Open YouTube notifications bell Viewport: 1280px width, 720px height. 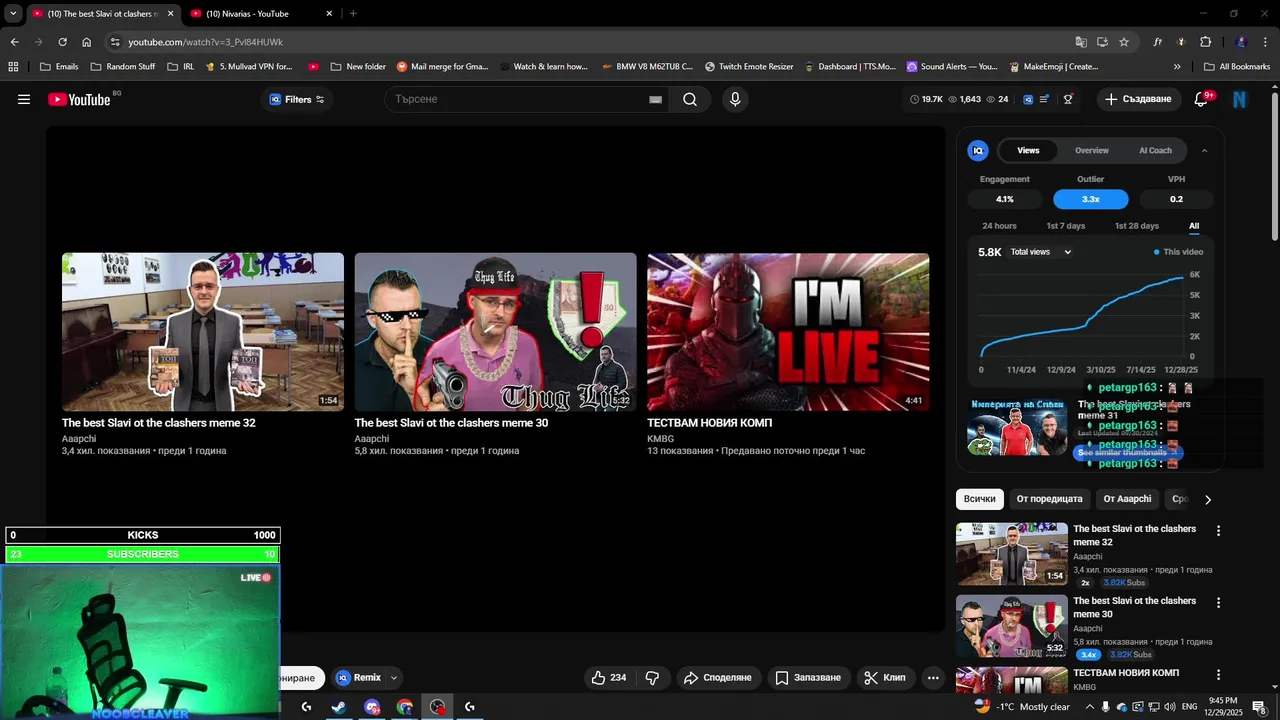tap(1202, 99)
